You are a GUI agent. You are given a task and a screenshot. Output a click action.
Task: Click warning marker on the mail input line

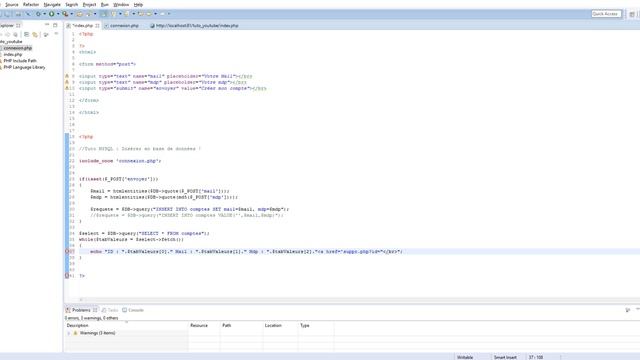[67, 76]
